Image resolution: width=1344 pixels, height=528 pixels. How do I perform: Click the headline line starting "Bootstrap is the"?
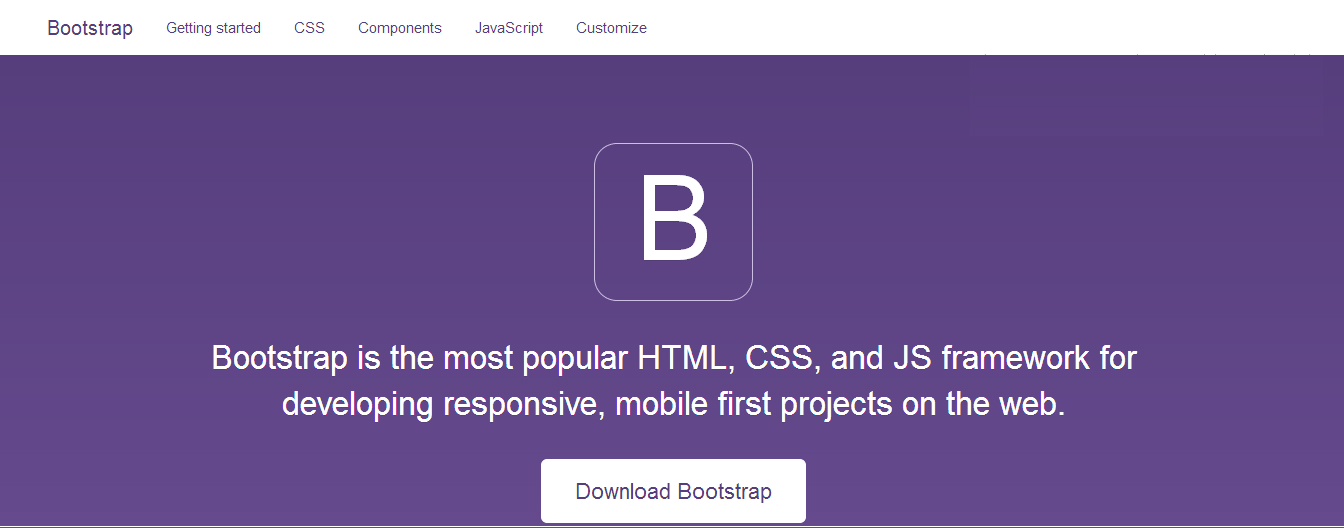[x=673, y=358]
